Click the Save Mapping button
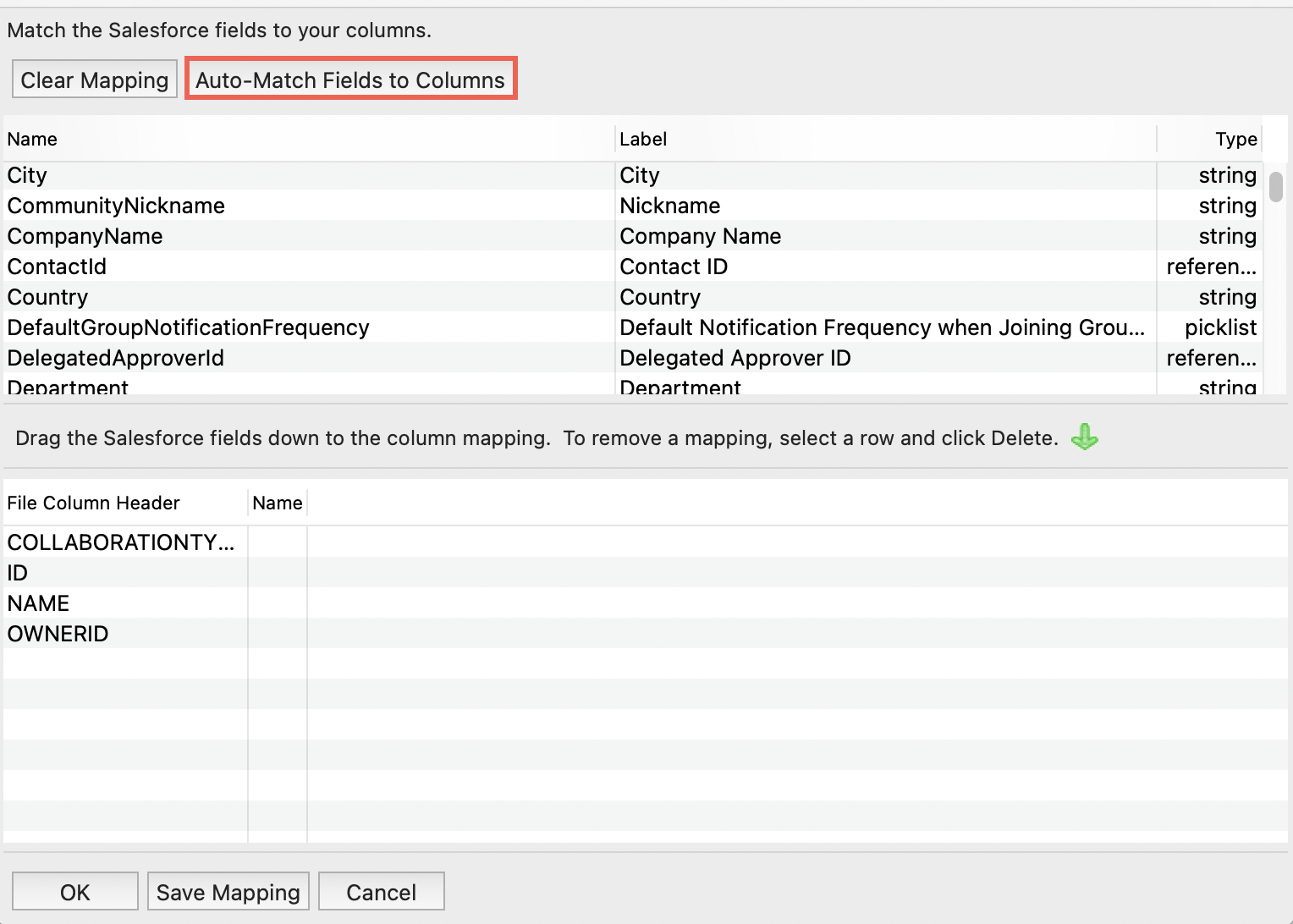Image resolution: width=1293 pixels, height=924 pixels. pyautogui.click(x=228, y=892)
